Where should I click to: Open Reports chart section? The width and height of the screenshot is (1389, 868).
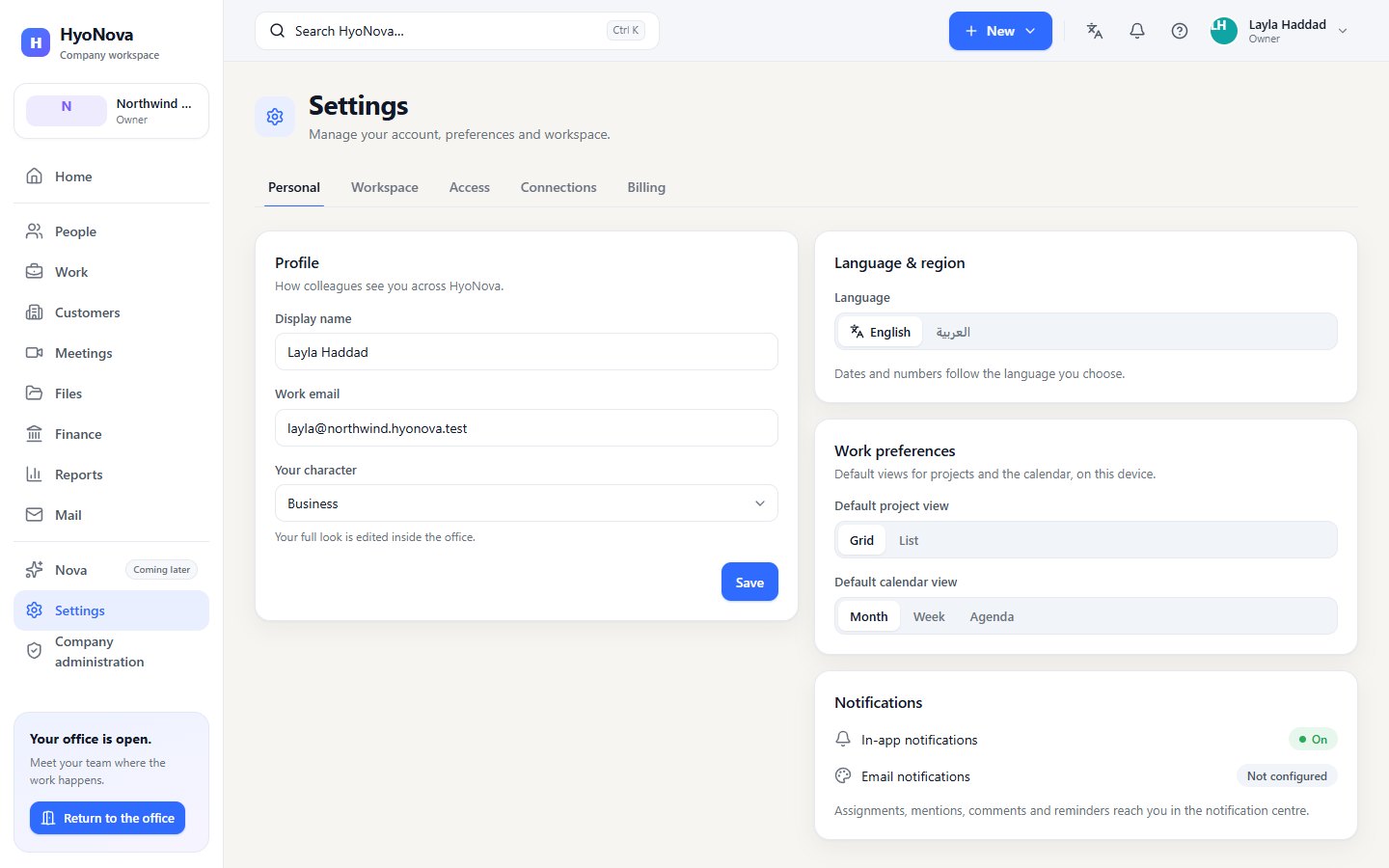pos(111,475)
